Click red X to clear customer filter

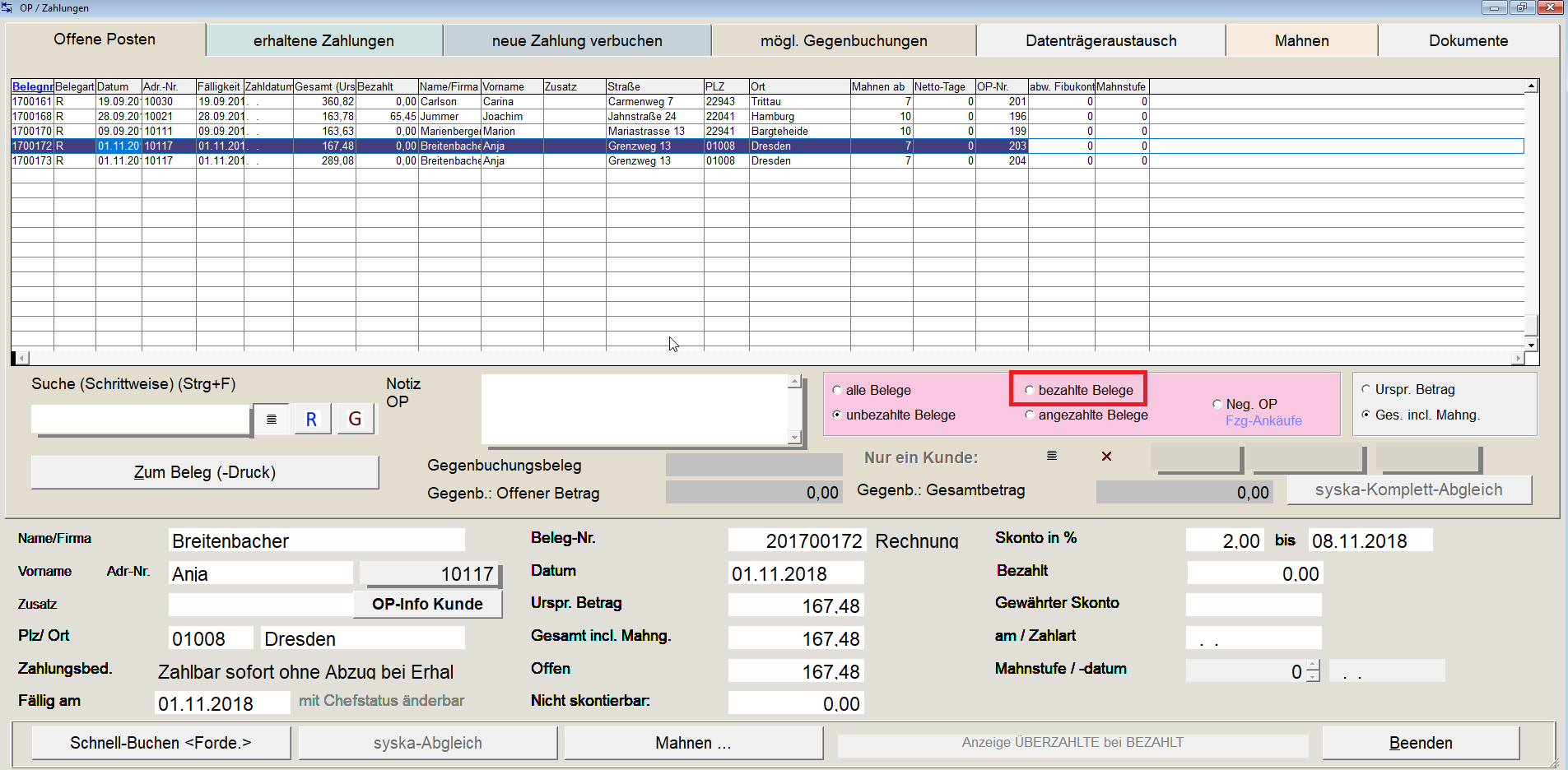[1106, 457]
